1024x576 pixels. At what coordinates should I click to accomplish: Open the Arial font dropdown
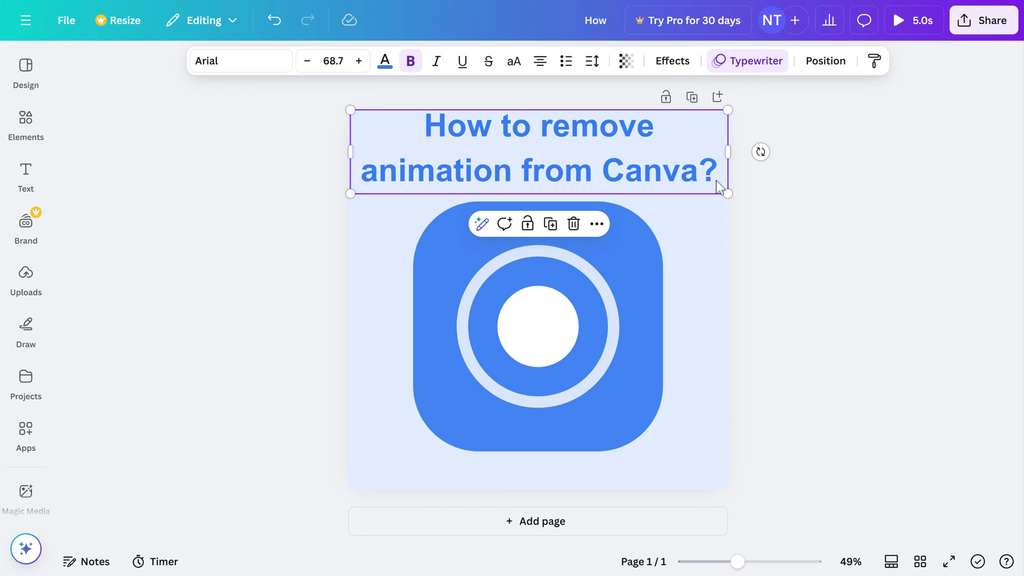[x=240, y=61]
